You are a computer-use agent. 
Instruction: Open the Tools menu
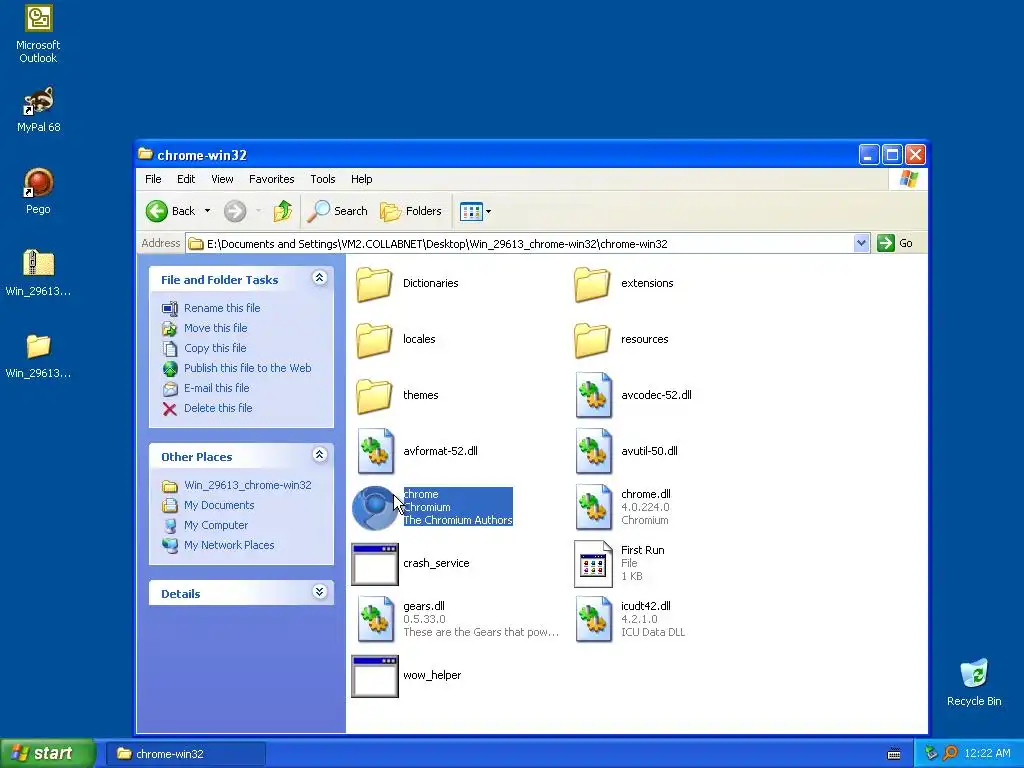[323, 179]
